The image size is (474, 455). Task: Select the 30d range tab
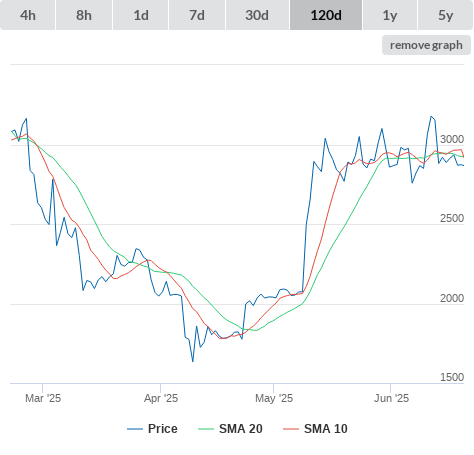[x=257, y=15]
